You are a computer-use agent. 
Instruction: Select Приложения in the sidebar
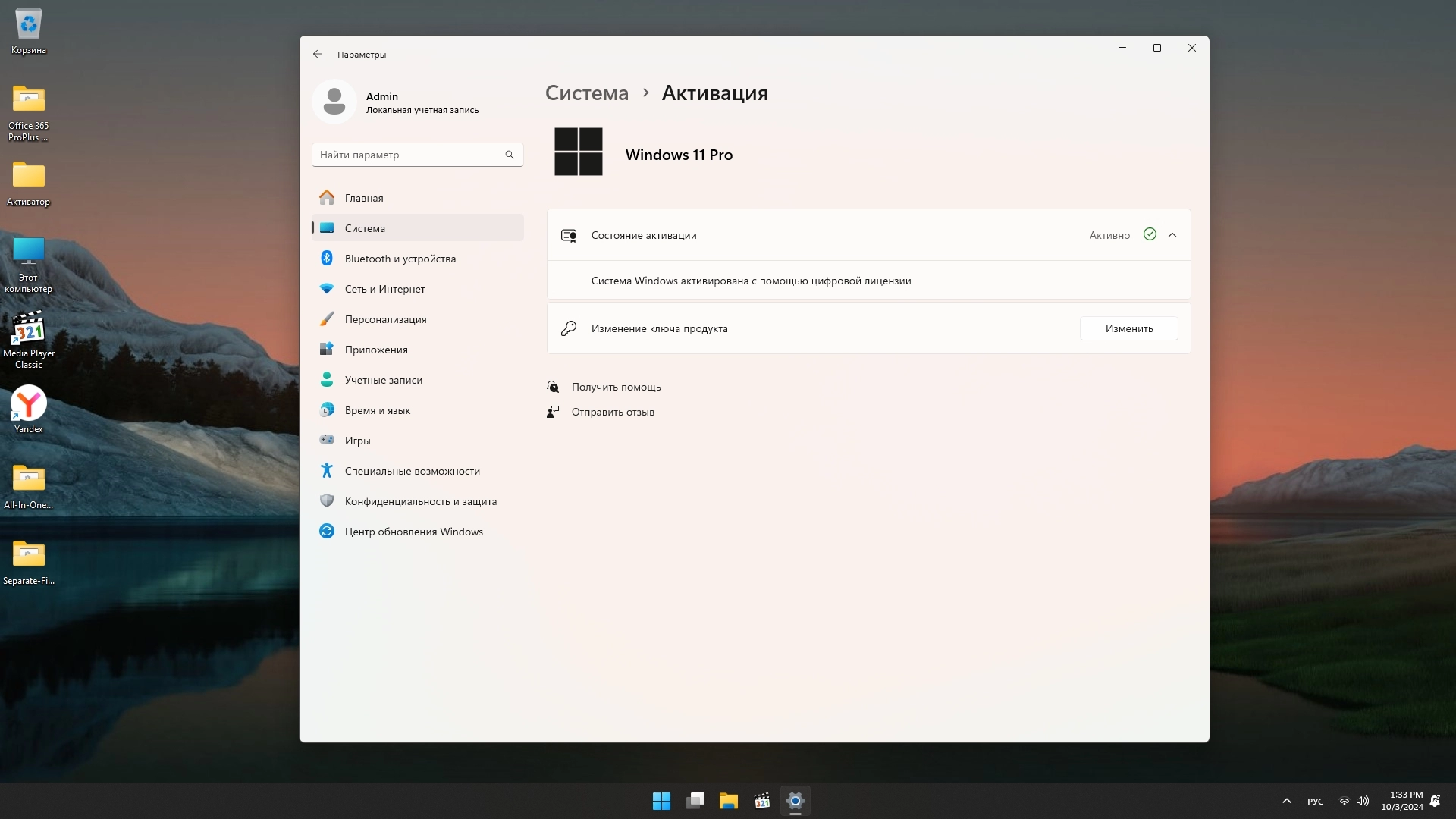(x=376, y=350)
